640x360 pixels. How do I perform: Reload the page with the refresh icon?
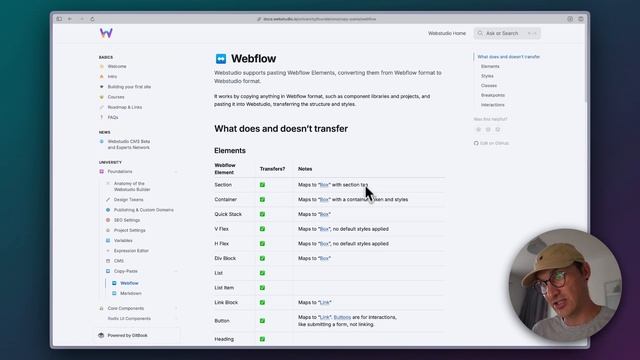tap(93, 19)
